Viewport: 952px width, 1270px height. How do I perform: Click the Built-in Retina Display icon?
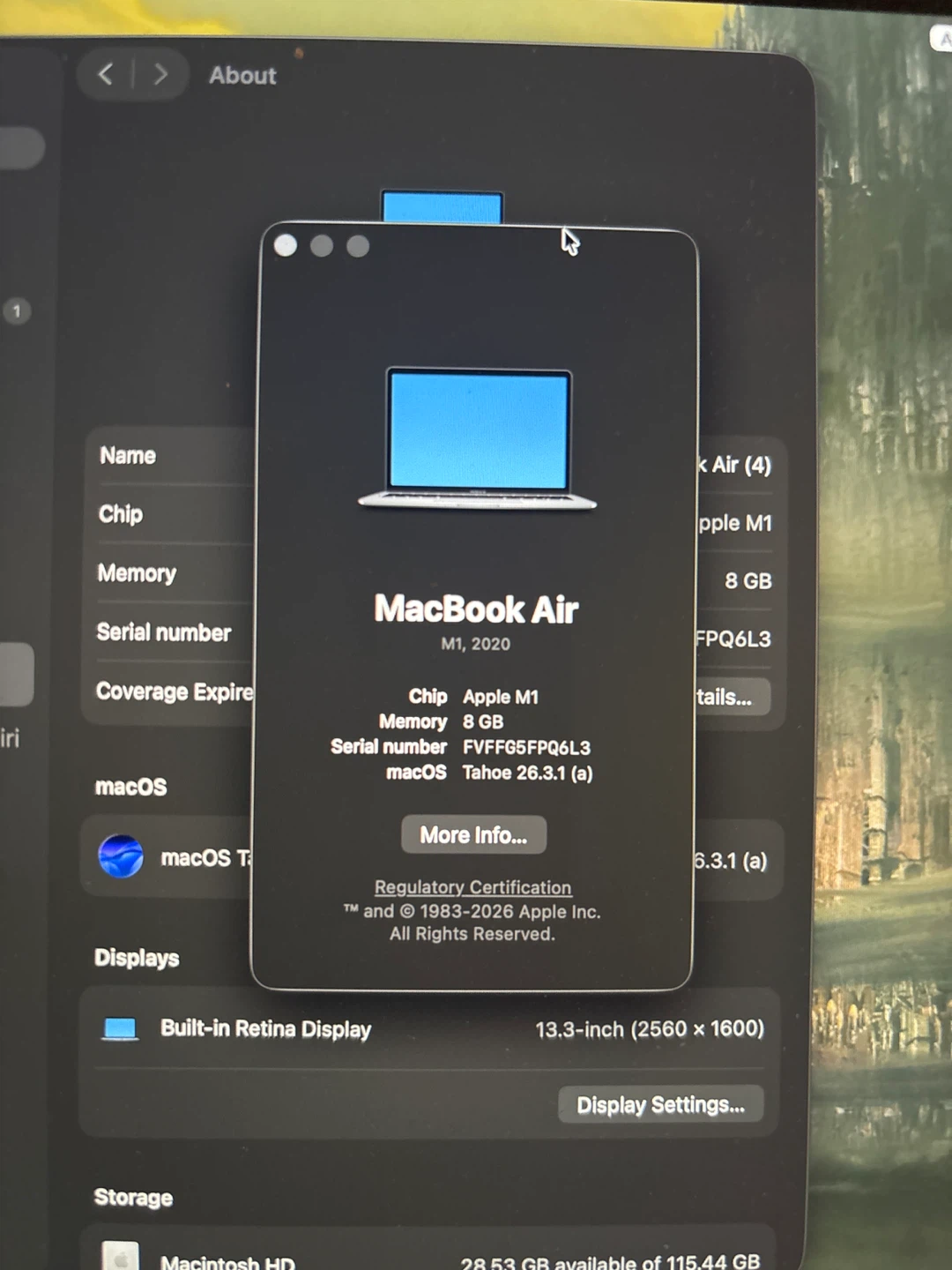[120, 1029]
